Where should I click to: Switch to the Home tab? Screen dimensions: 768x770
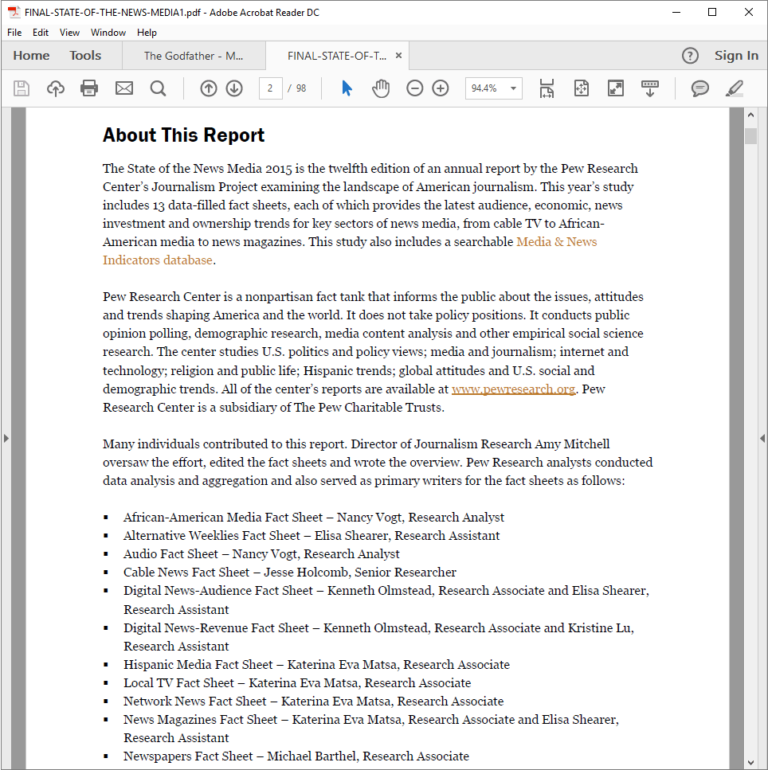point(31,55)
